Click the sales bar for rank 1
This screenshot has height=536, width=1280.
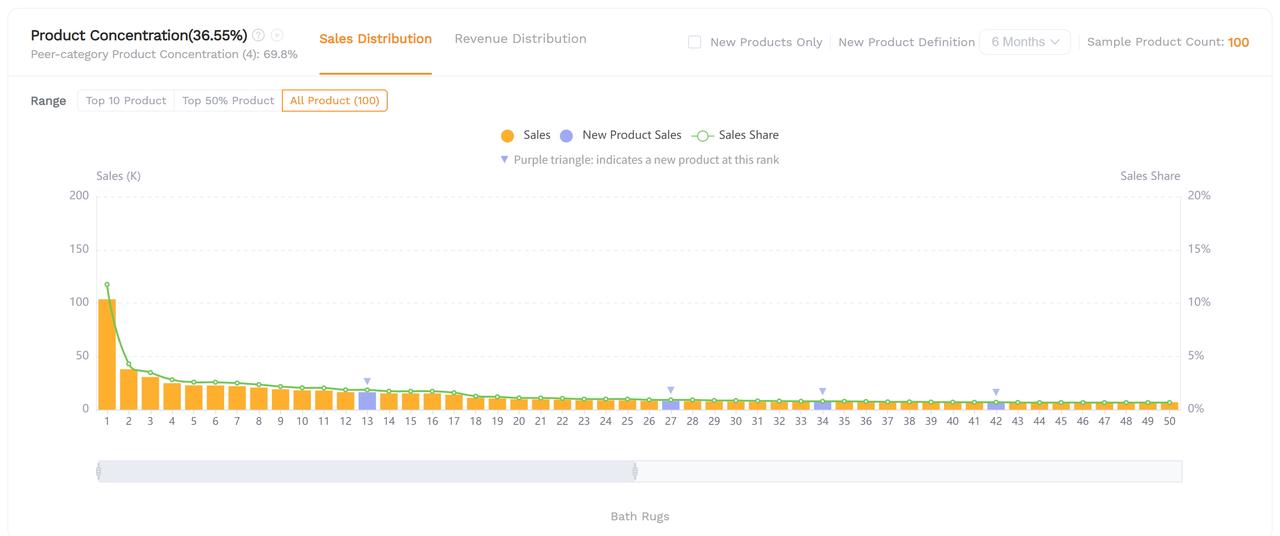[107, 354]
